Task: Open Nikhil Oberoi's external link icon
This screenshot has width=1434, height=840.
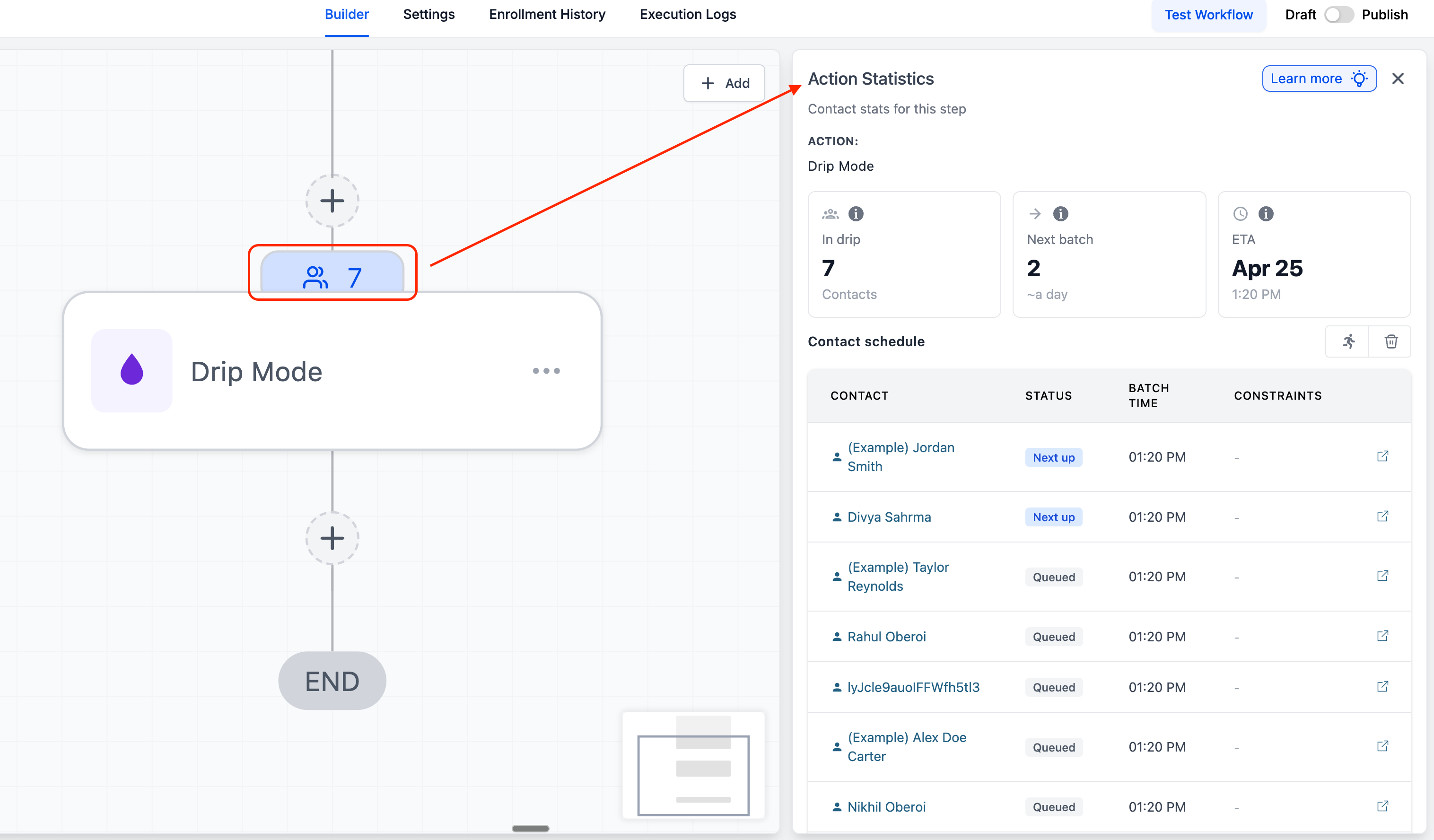Action: click(1382, 806)
